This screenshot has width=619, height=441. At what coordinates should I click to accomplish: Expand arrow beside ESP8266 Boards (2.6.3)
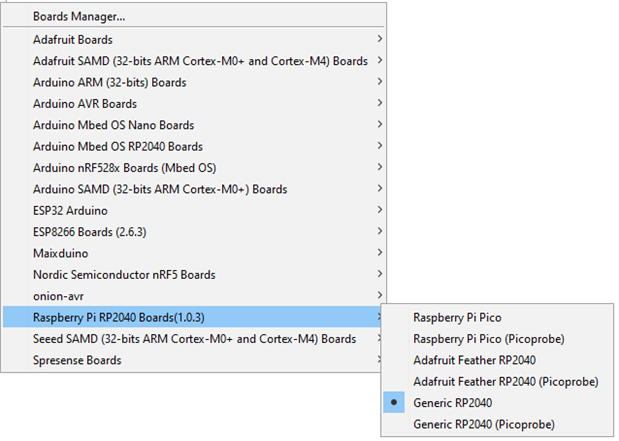pyautogui.click(x=380, y=231)
